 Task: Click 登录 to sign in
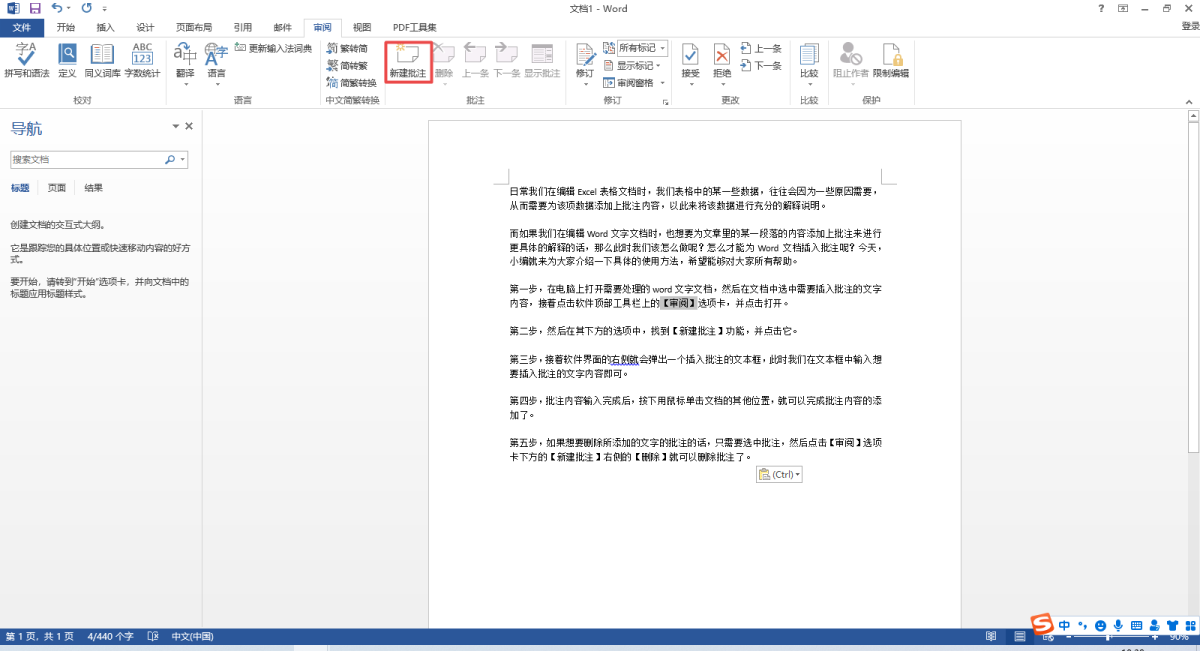click(x=1190, y=27)
